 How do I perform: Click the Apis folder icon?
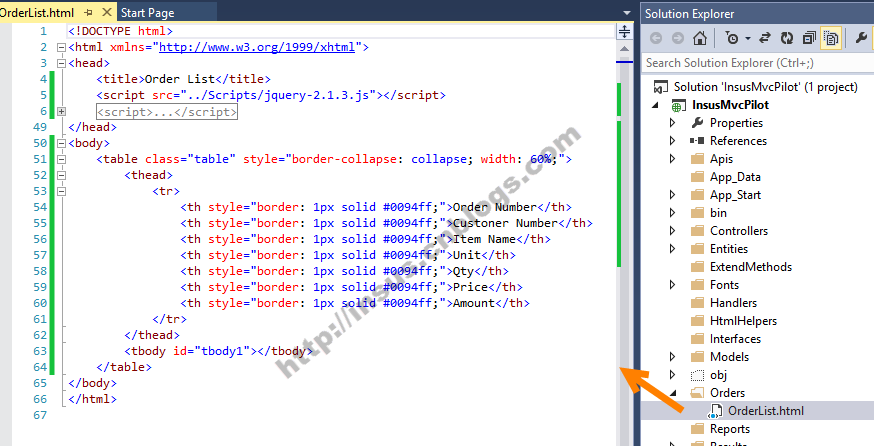coord(697,159)
